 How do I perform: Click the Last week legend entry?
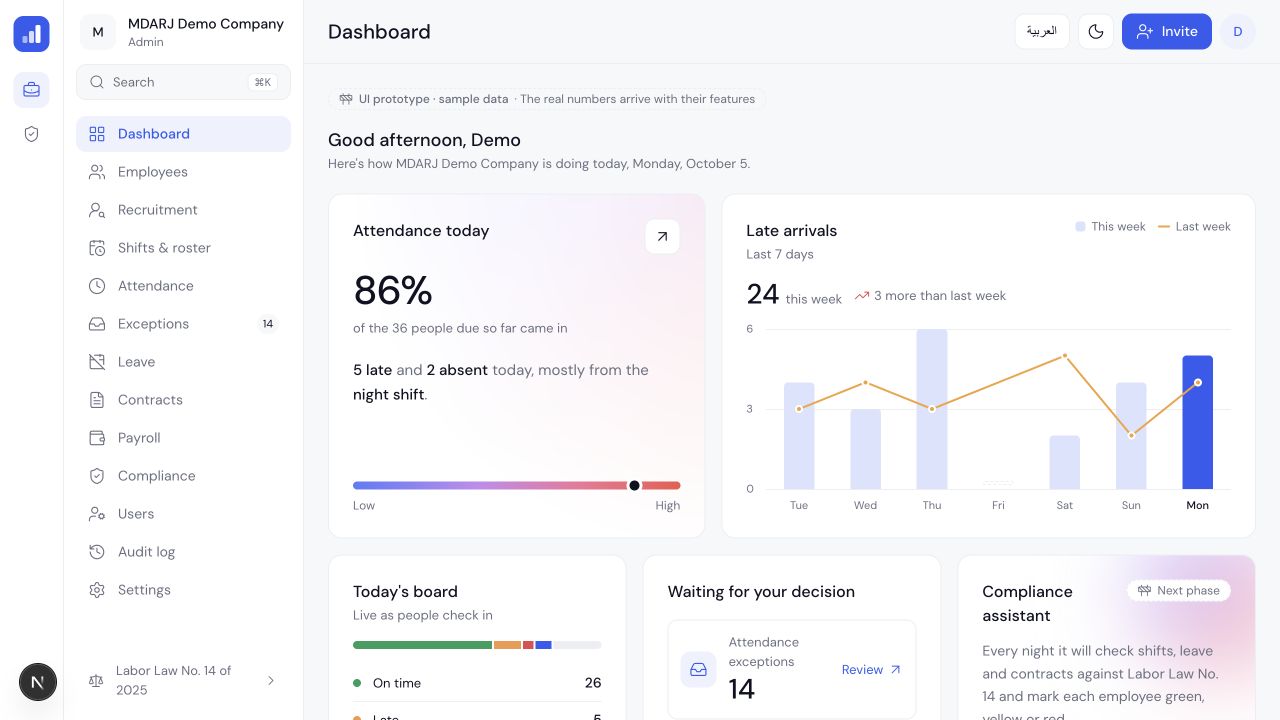(x=1194, y=227)
